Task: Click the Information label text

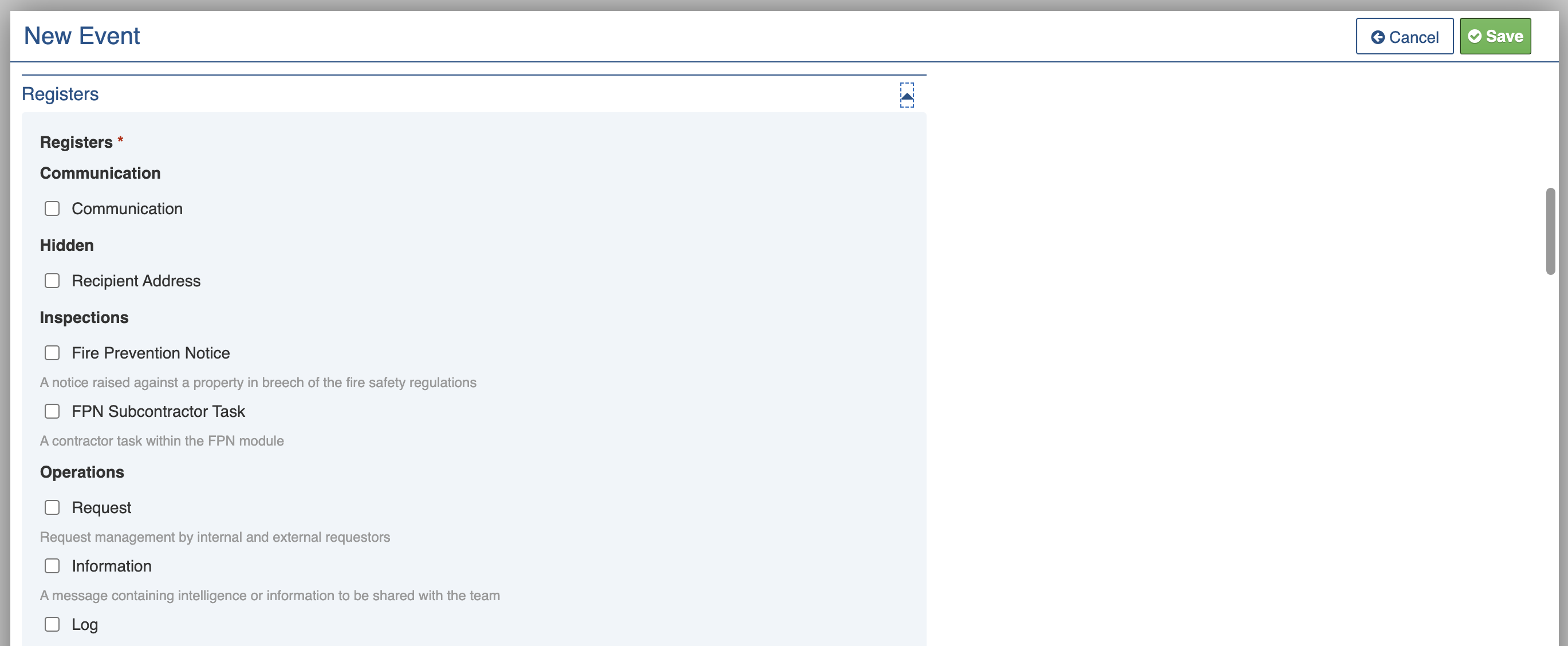Action: pyautogui.click(x=112, y=566)
